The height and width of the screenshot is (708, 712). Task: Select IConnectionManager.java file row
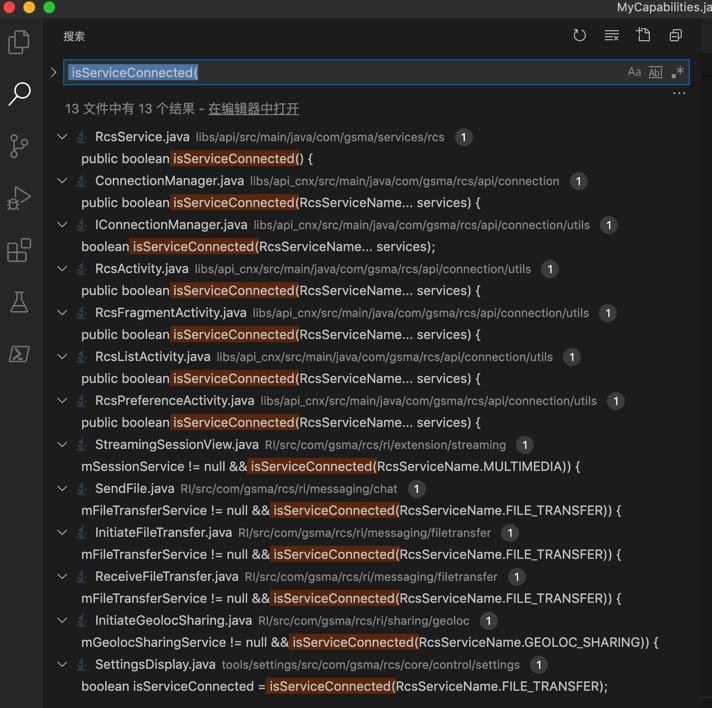[372, 225]
